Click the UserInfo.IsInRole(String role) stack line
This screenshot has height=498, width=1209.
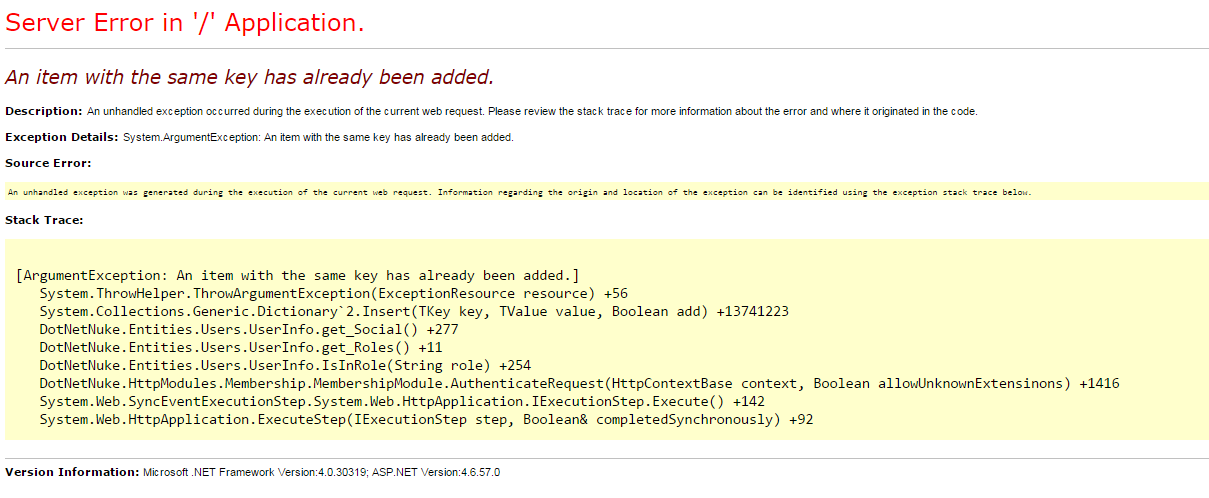click(285, 365)
